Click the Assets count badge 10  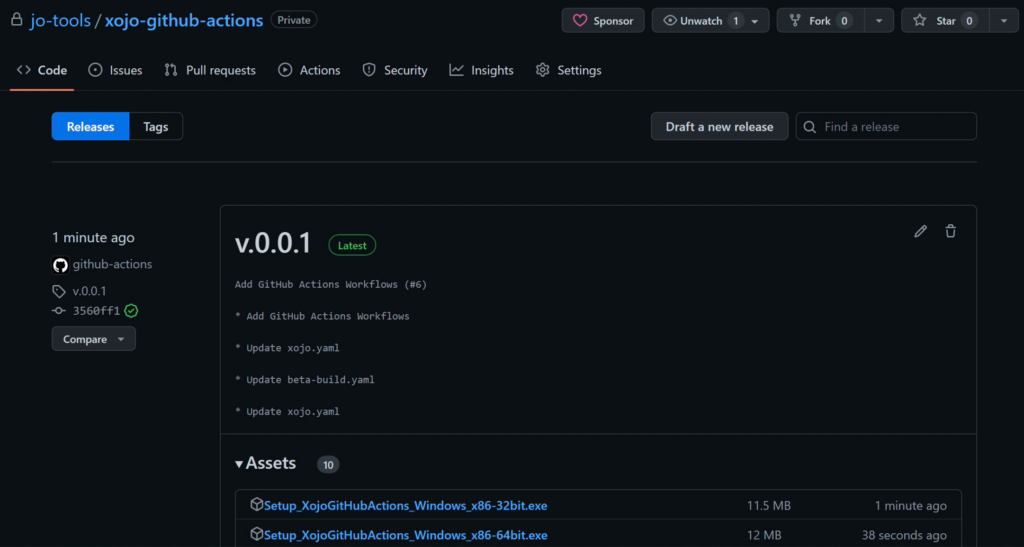[328, 464]
